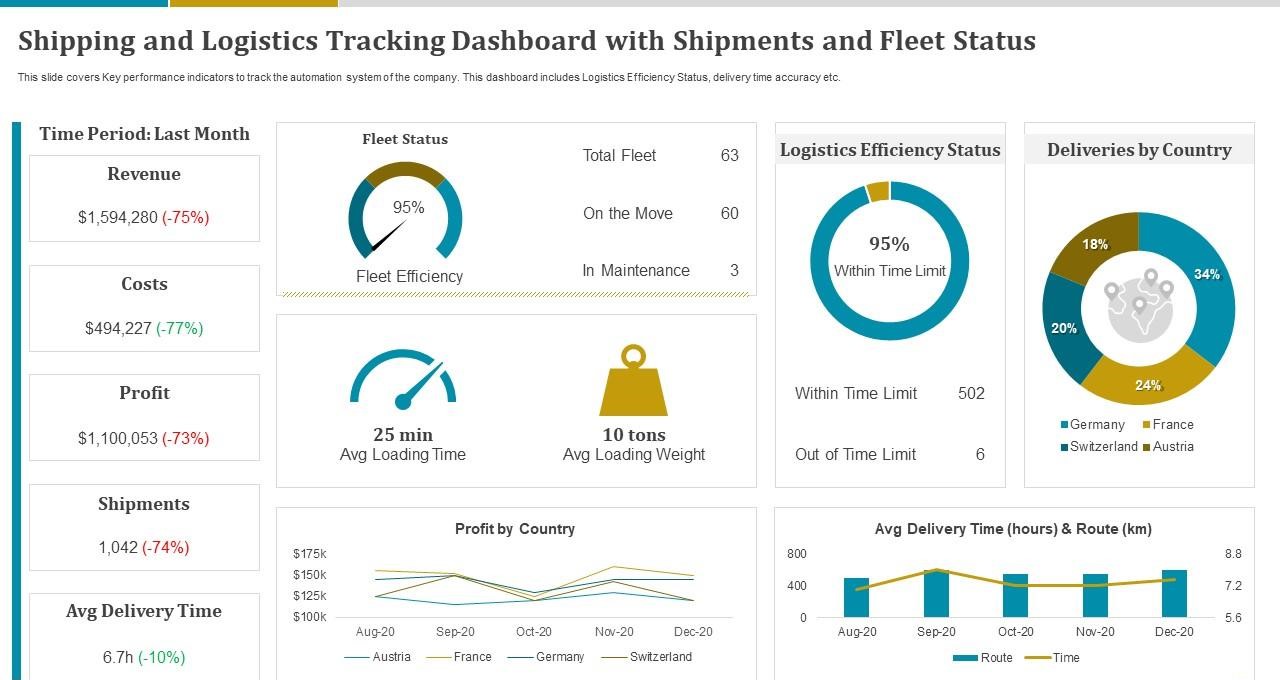Click the Fleet Efficiency label
Screen dimensions: 1280x680
coord(409,276)
